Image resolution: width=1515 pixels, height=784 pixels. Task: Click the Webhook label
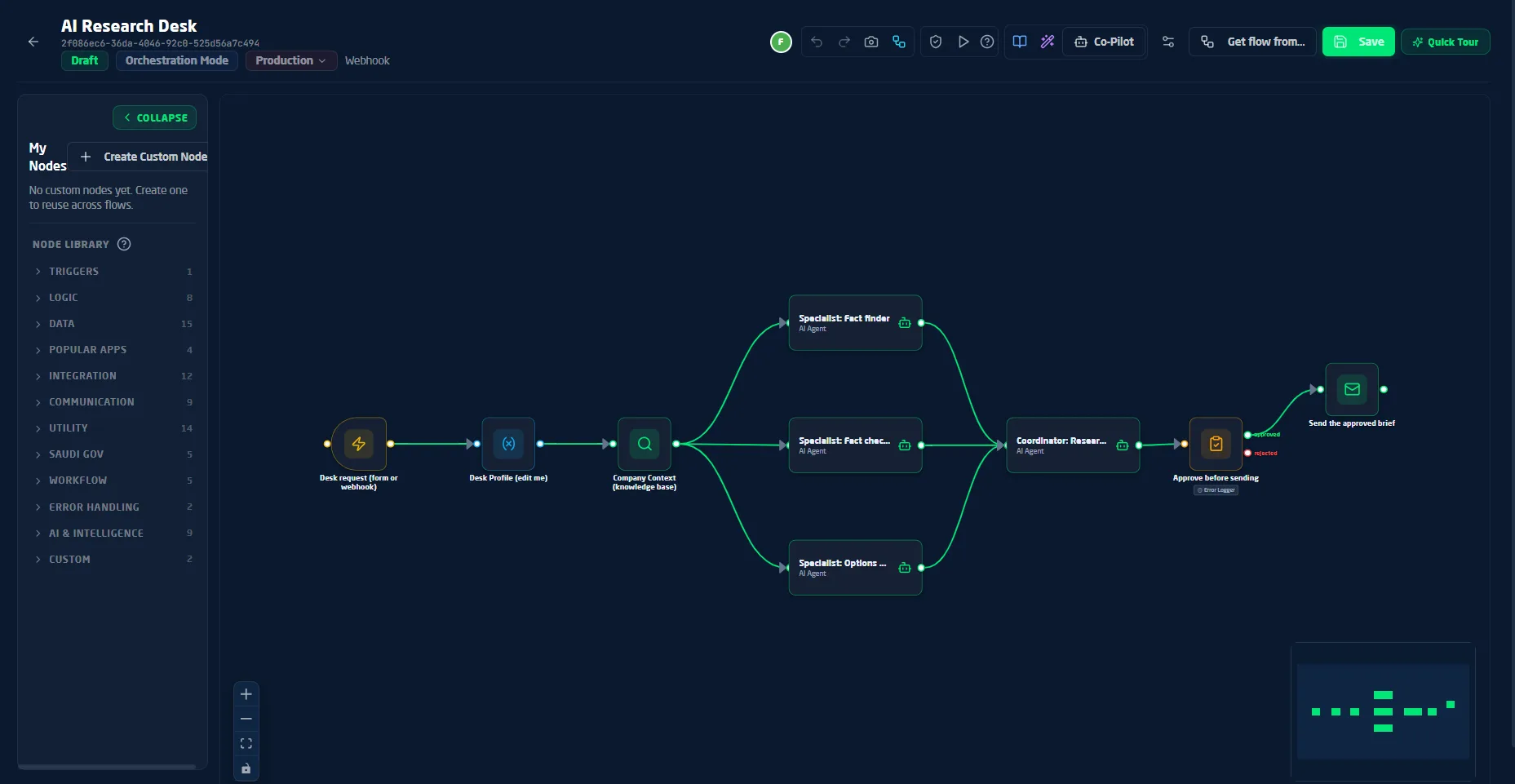pos(367,60)
